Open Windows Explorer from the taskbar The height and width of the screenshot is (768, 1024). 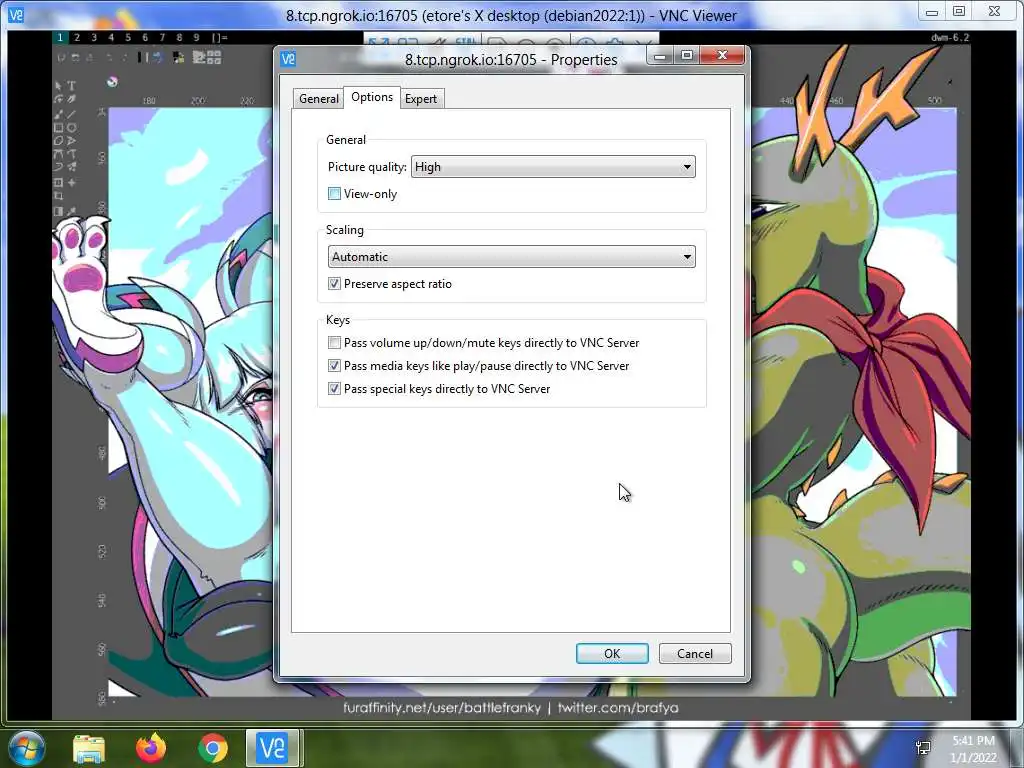point(89,748)
